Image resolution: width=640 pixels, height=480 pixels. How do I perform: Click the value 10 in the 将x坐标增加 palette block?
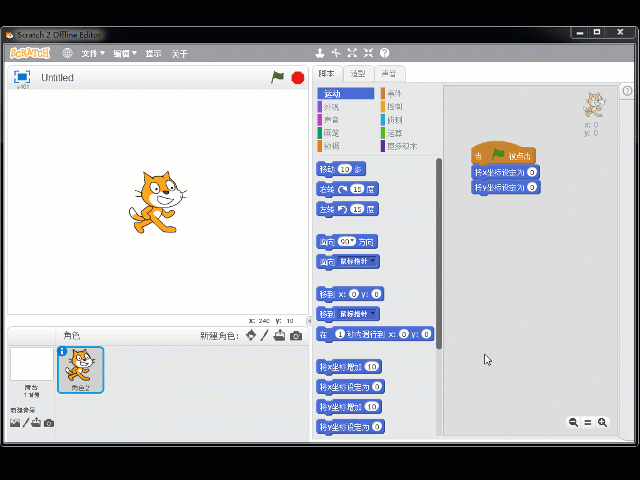pyautogui.click(x=372, y=367)
